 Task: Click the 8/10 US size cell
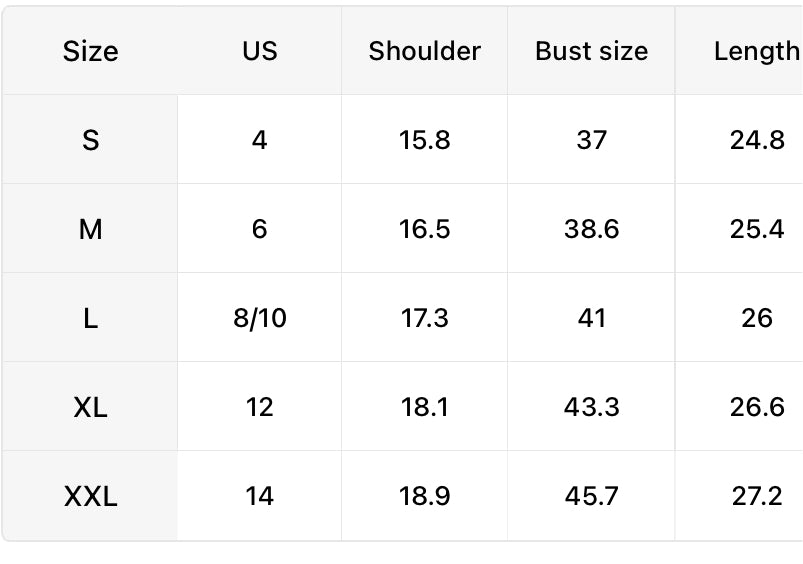tap(259, 318)
